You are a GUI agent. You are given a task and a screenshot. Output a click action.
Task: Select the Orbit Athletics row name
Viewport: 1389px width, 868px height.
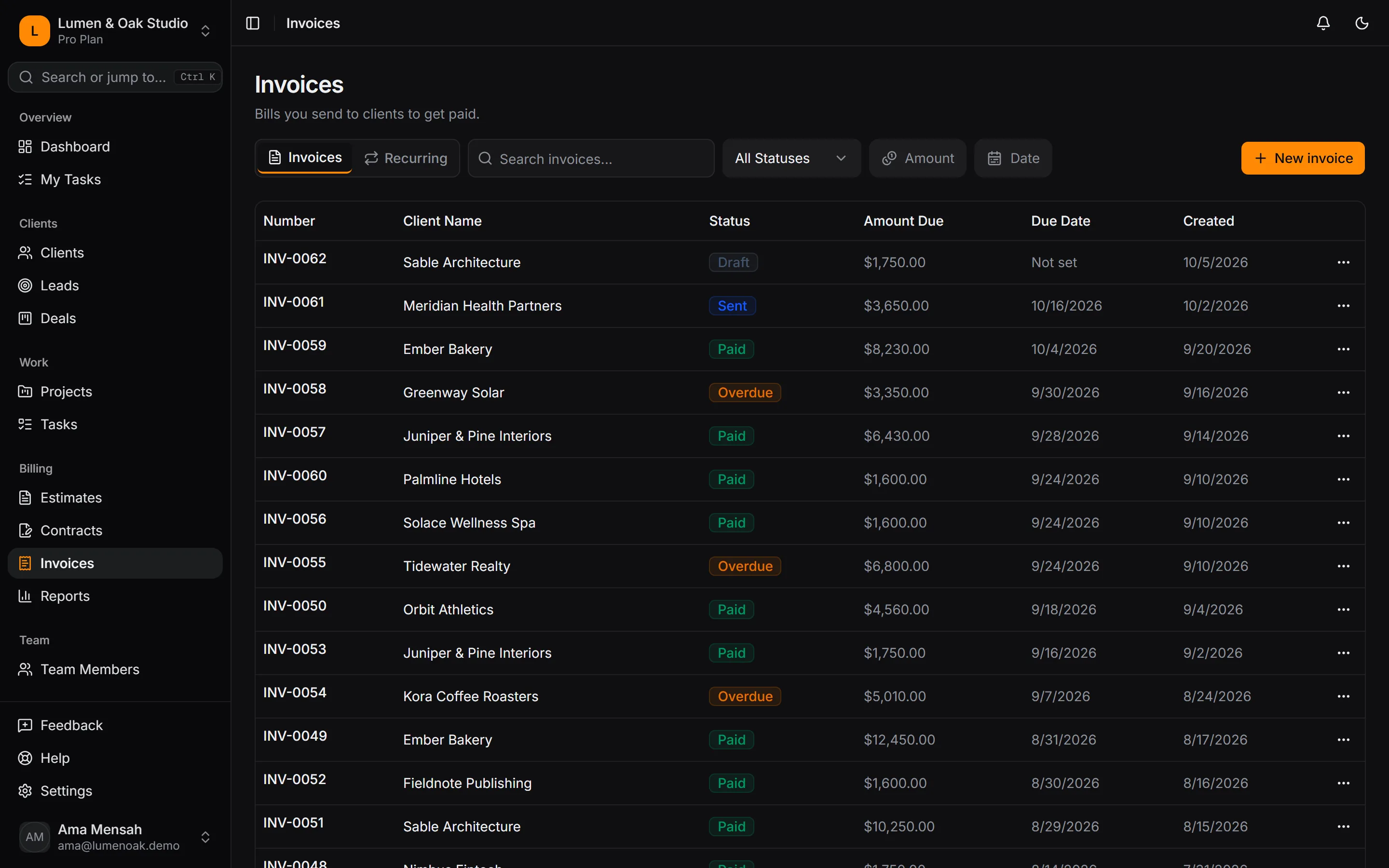448,610
